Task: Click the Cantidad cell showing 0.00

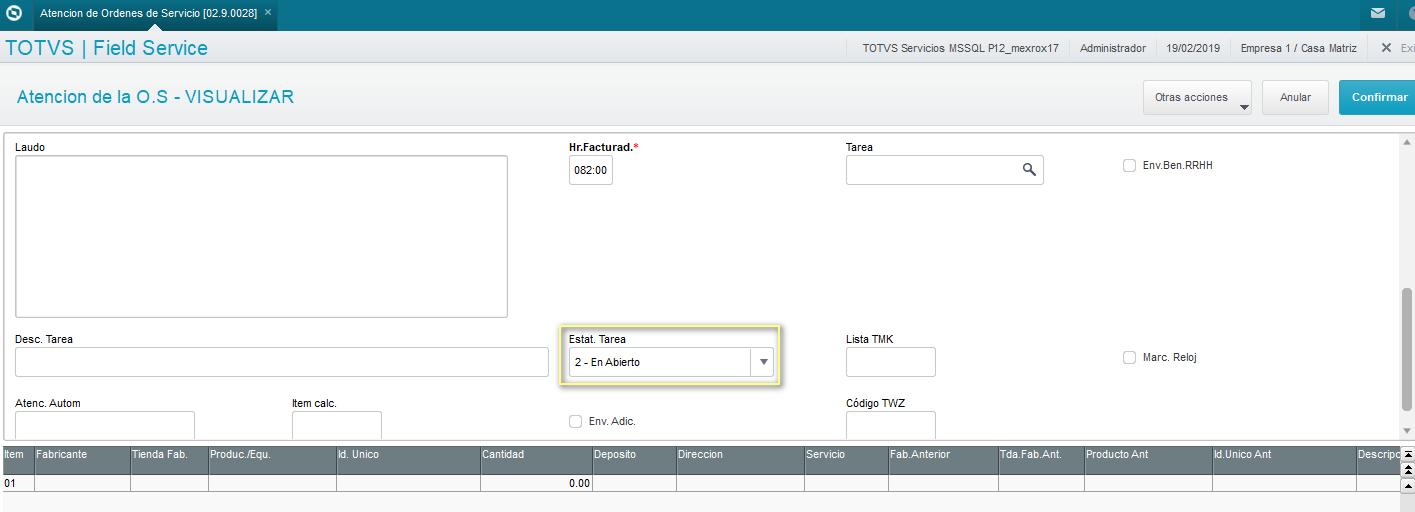Action: coord(536,483)
